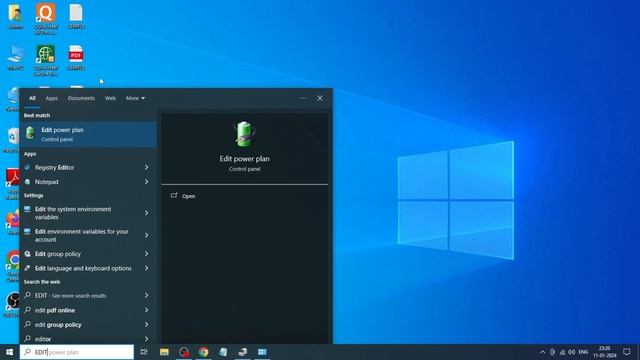Open Task View from the taskbar
This screenshot has width=640, height=360.
pos(144,352)
